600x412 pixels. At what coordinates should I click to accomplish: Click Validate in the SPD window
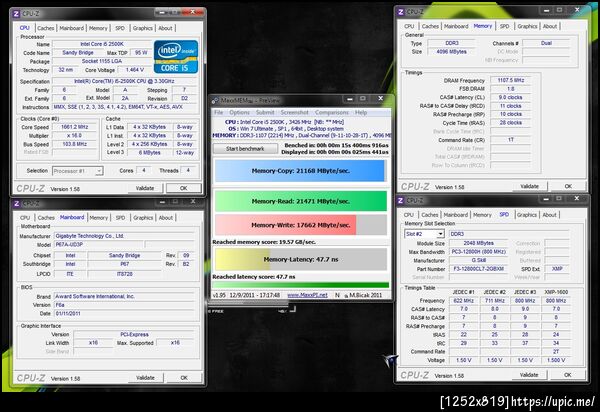coord(529,375)
